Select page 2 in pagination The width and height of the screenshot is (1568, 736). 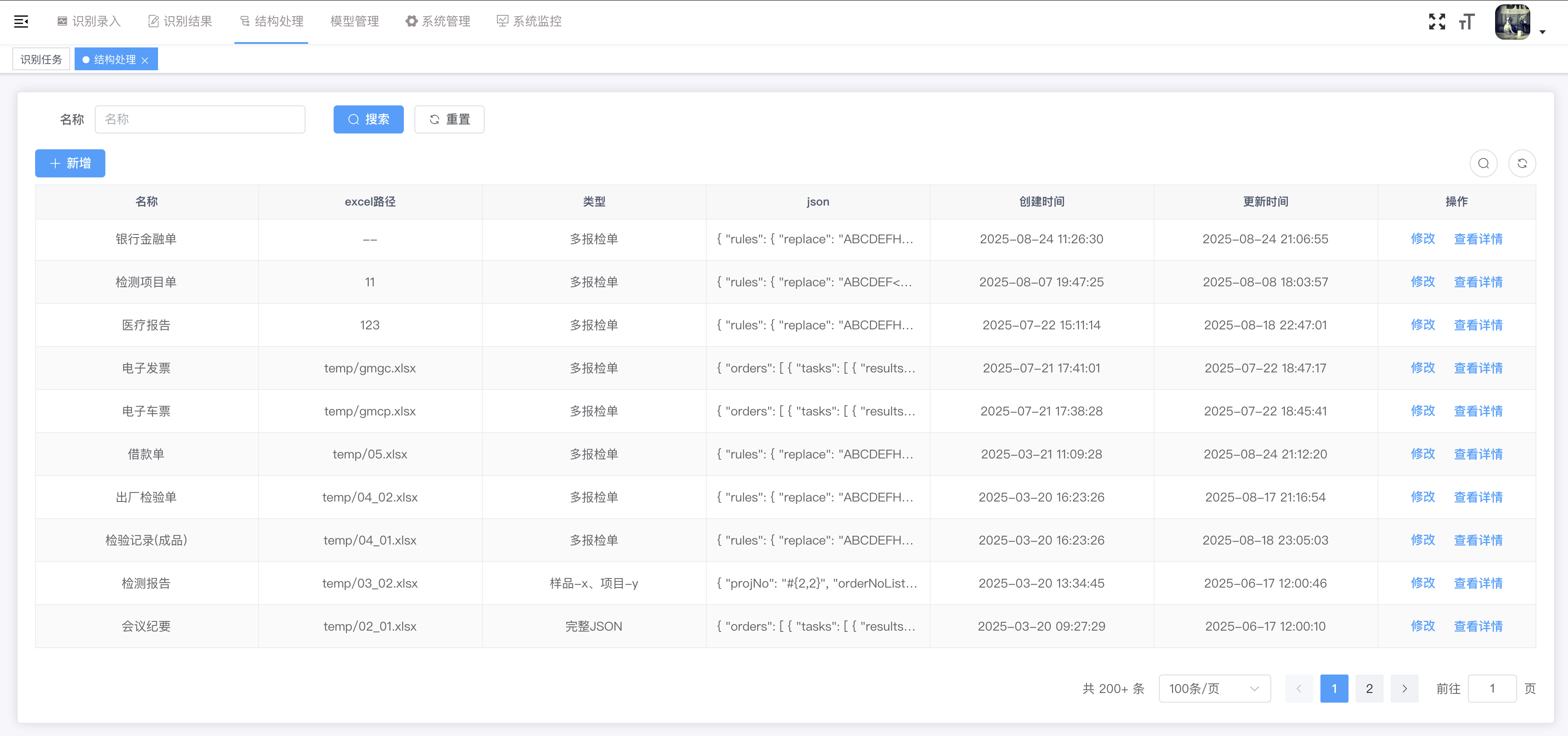point(1369,689)
